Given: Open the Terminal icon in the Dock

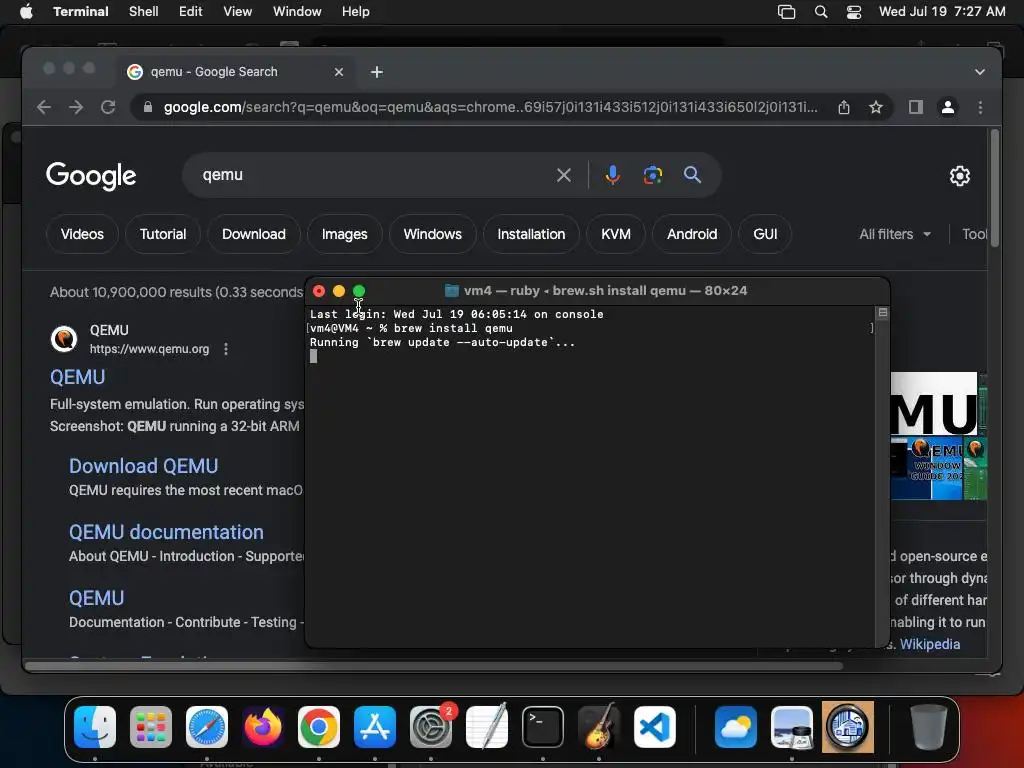Looking at the screenshot, I should pos(543,727).
